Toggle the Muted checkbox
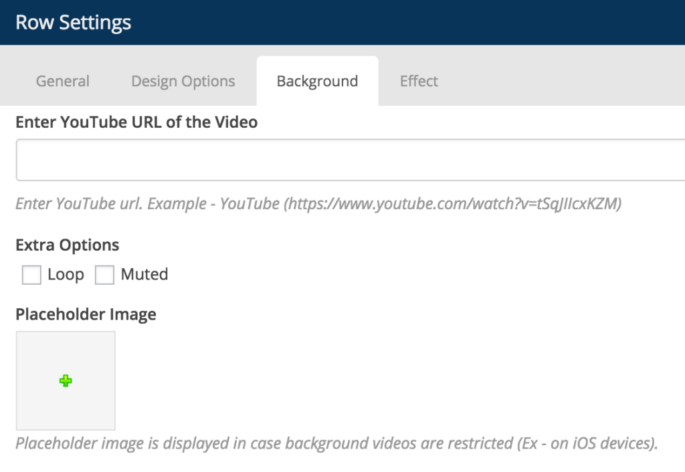The image size is (685, 472). [x=105, y=274]
